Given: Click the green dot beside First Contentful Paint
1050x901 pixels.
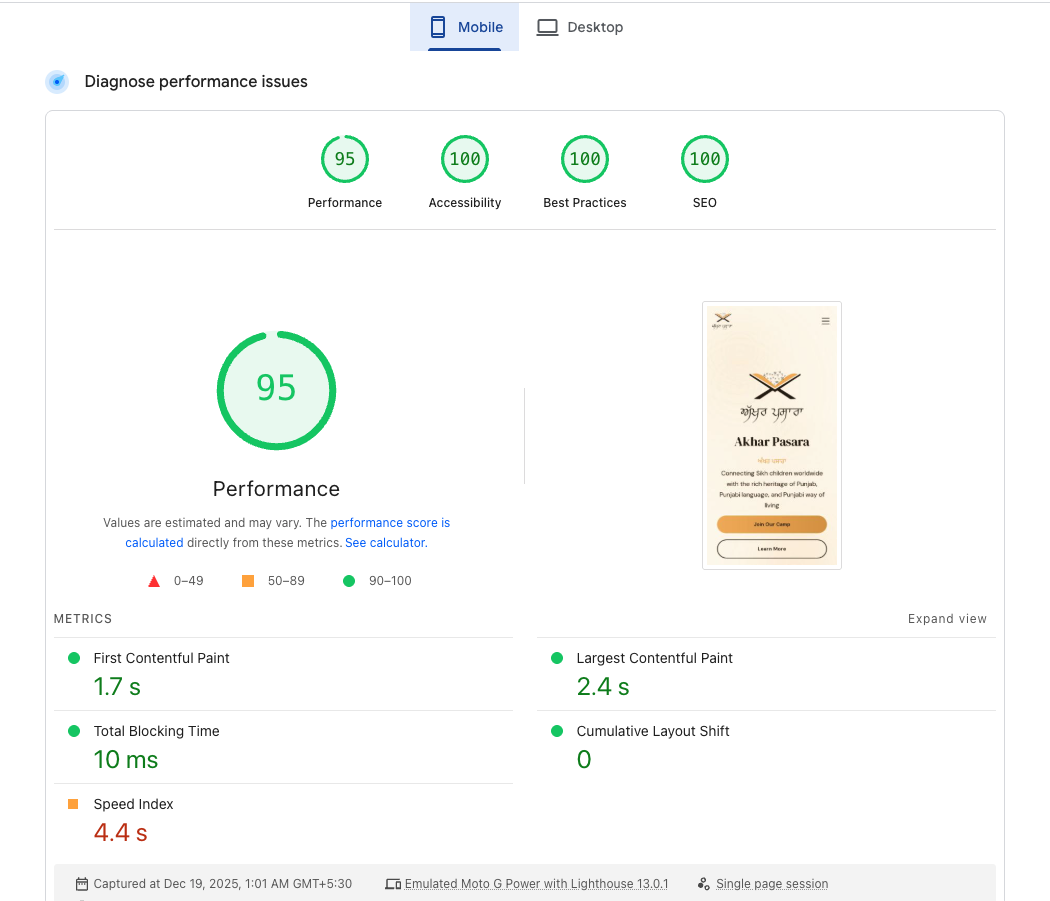Looking at the screenshot, I should coord(73,658).
